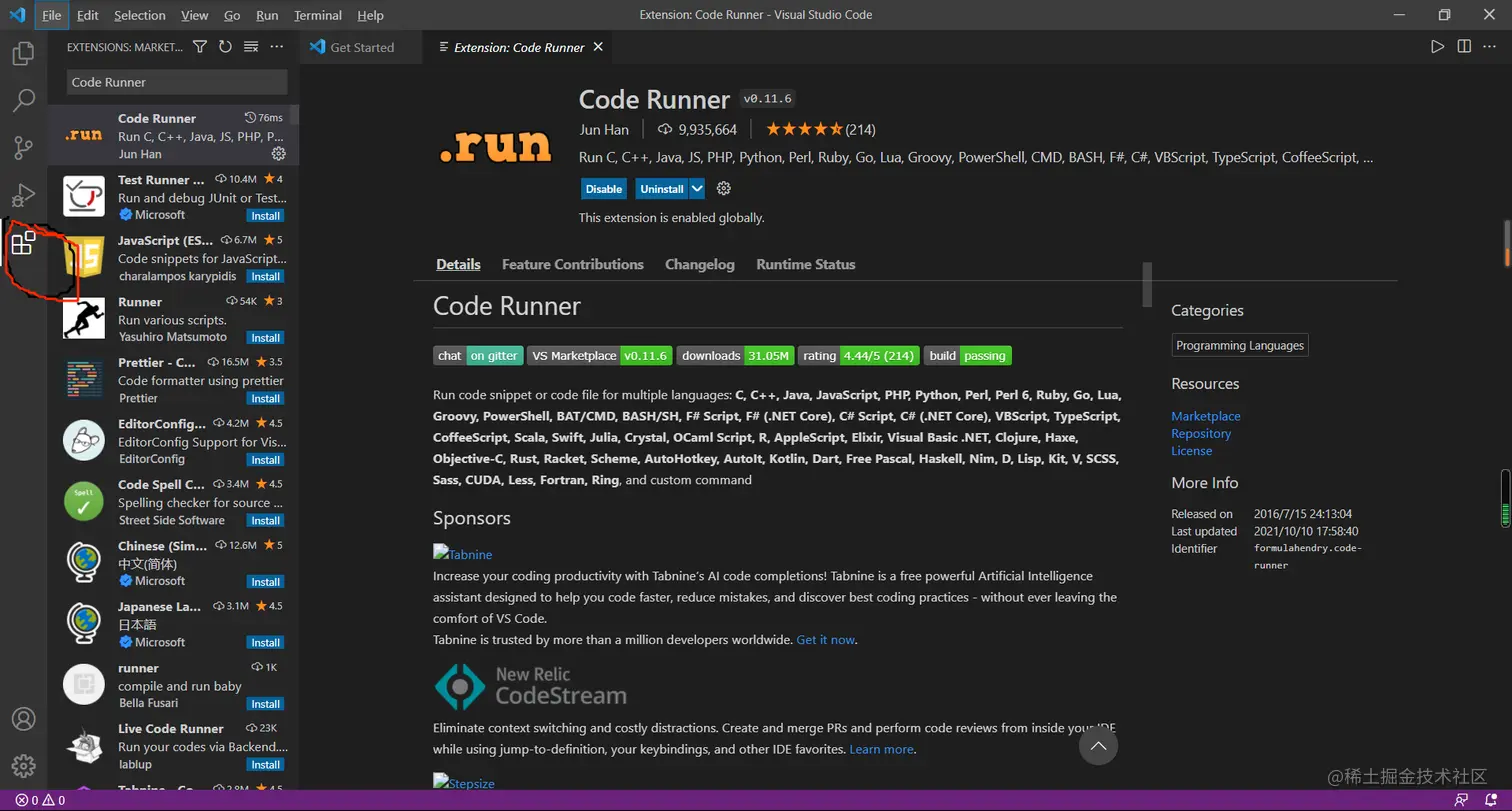Uninstall the Code Runner extension

(x=662, y=189)
